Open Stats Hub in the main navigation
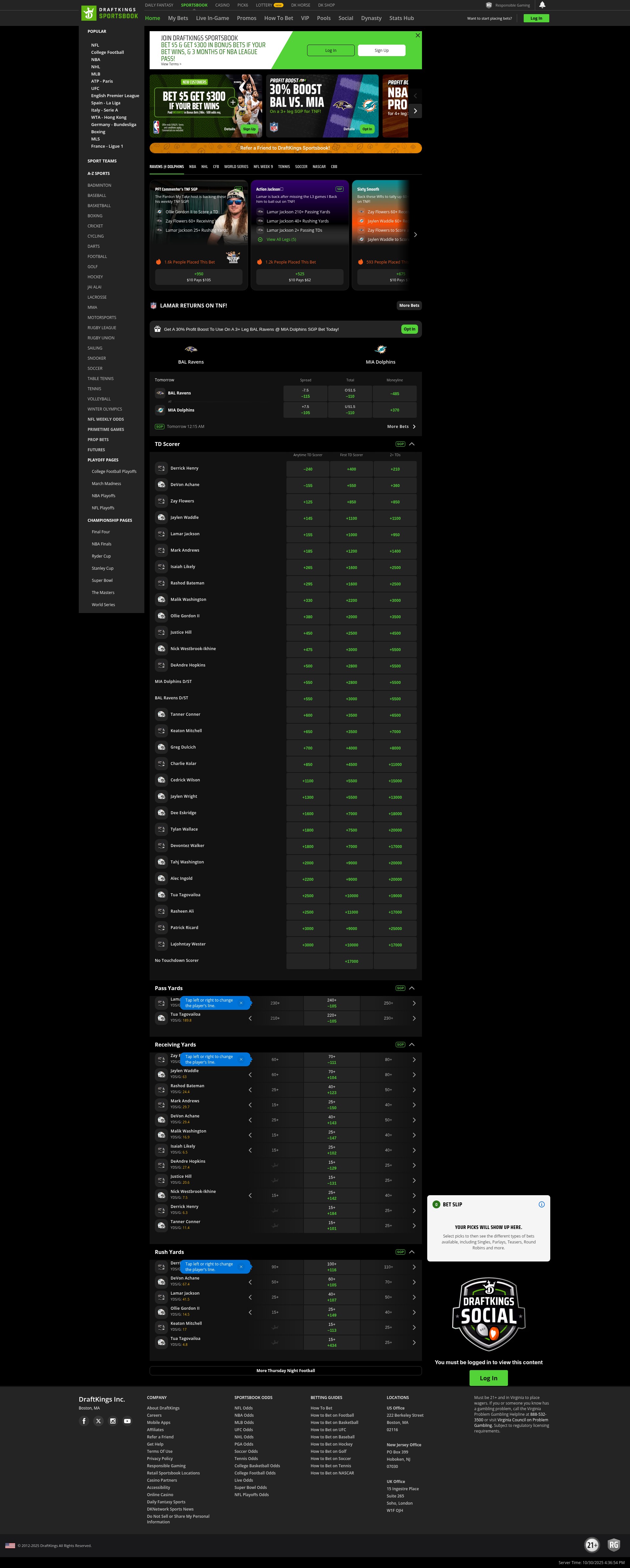This screenshot has height=1568, width=630. coord(401,18)
